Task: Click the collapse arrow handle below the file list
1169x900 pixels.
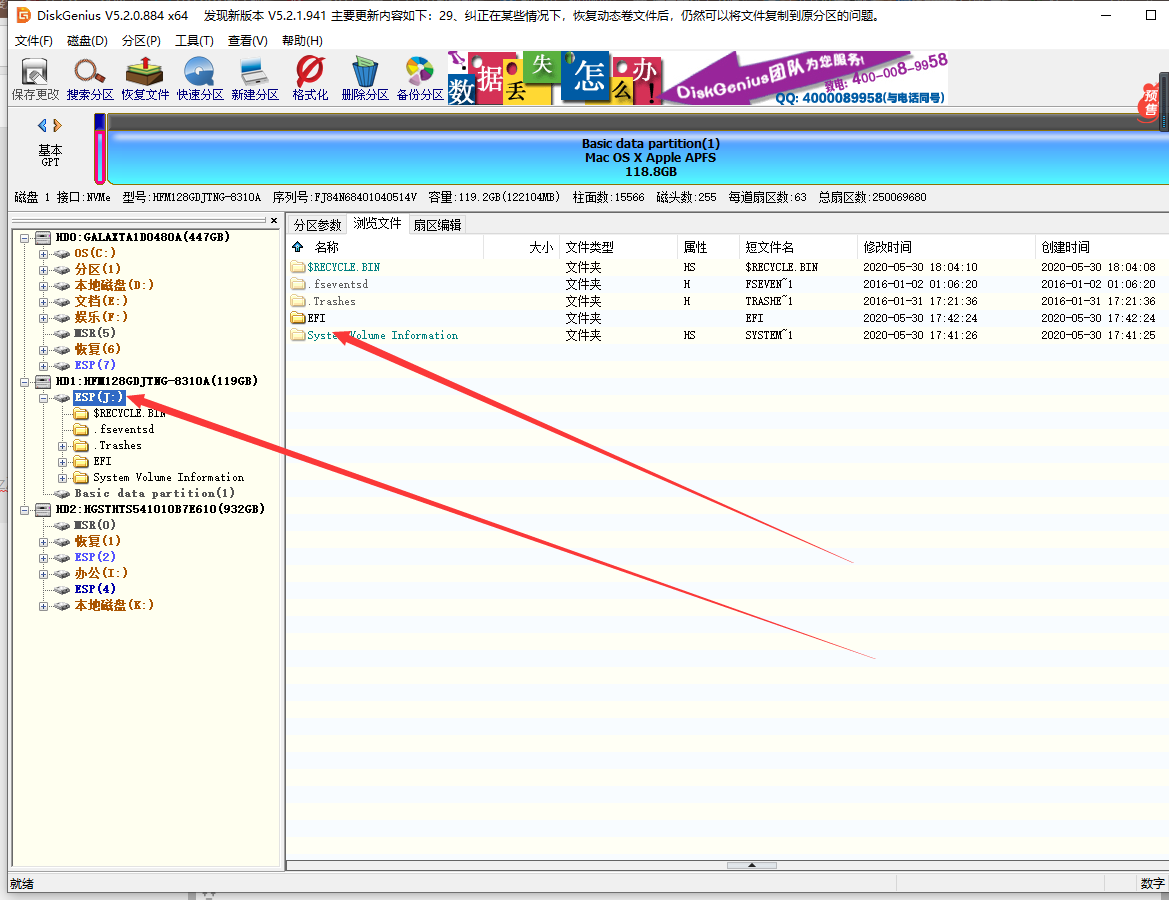Action: [x=752, y=865]
